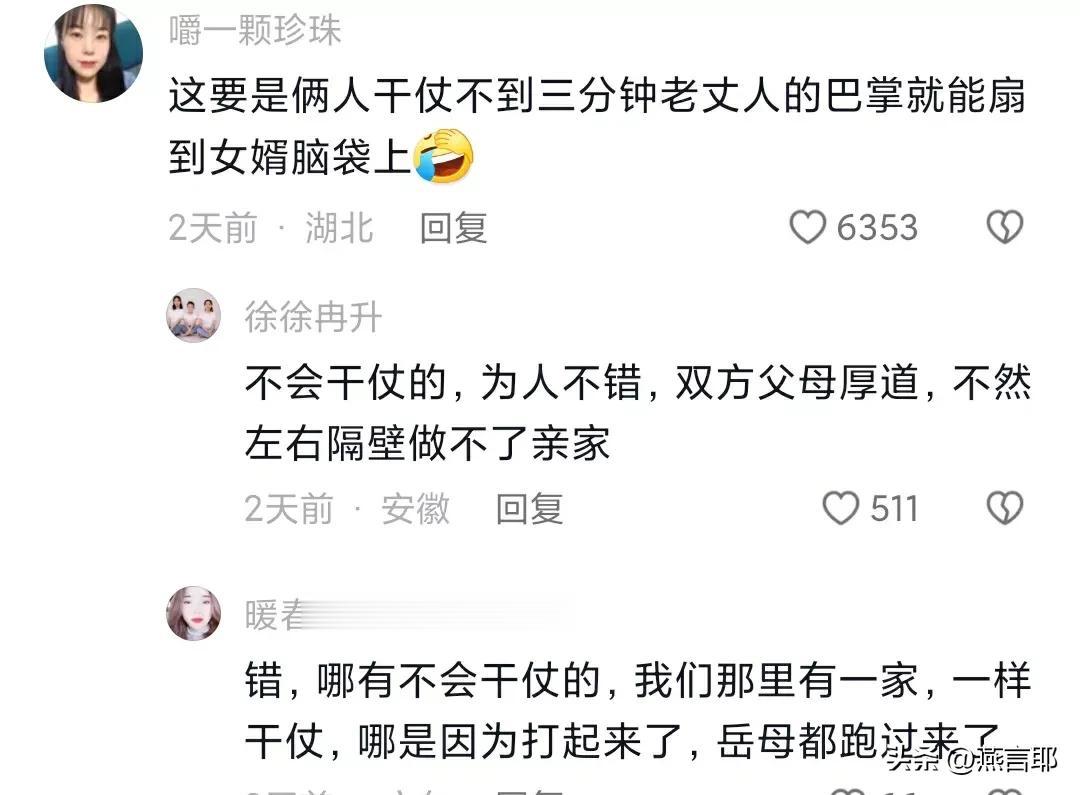Like 徐徐冉升's reply with 511 likes

tap(841, 508)
